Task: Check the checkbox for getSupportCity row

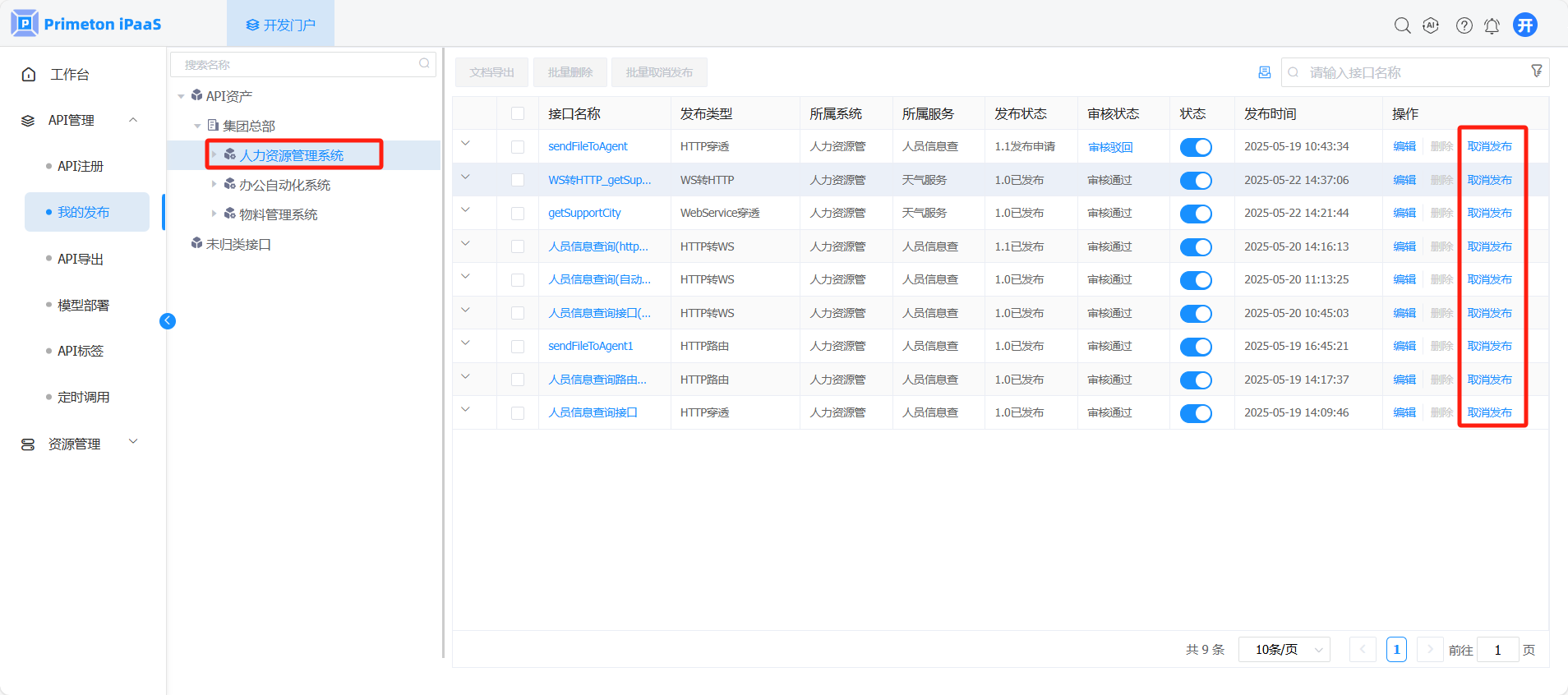Action: coord(518,214)
